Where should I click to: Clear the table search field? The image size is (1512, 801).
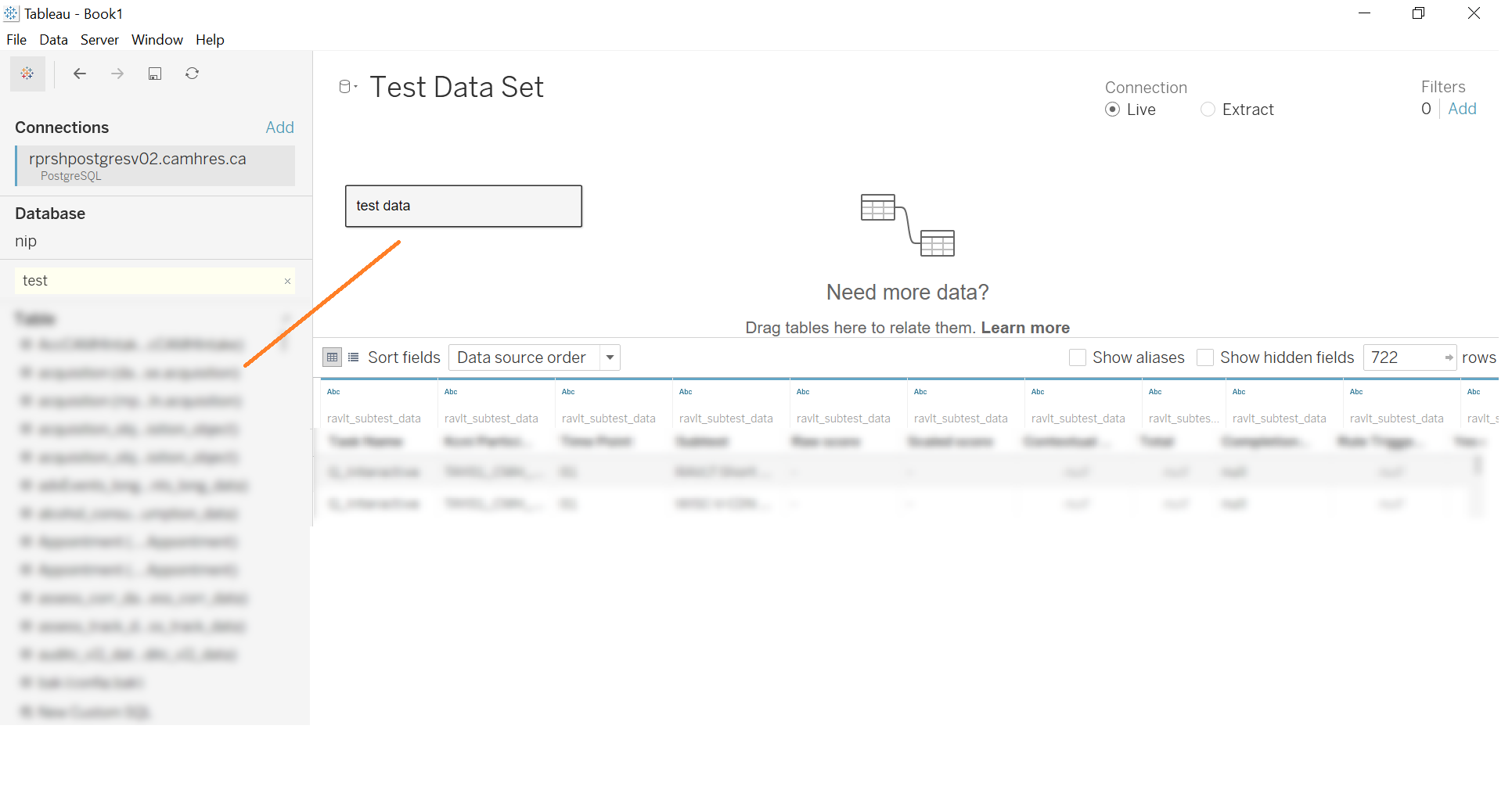coord(287,282)
